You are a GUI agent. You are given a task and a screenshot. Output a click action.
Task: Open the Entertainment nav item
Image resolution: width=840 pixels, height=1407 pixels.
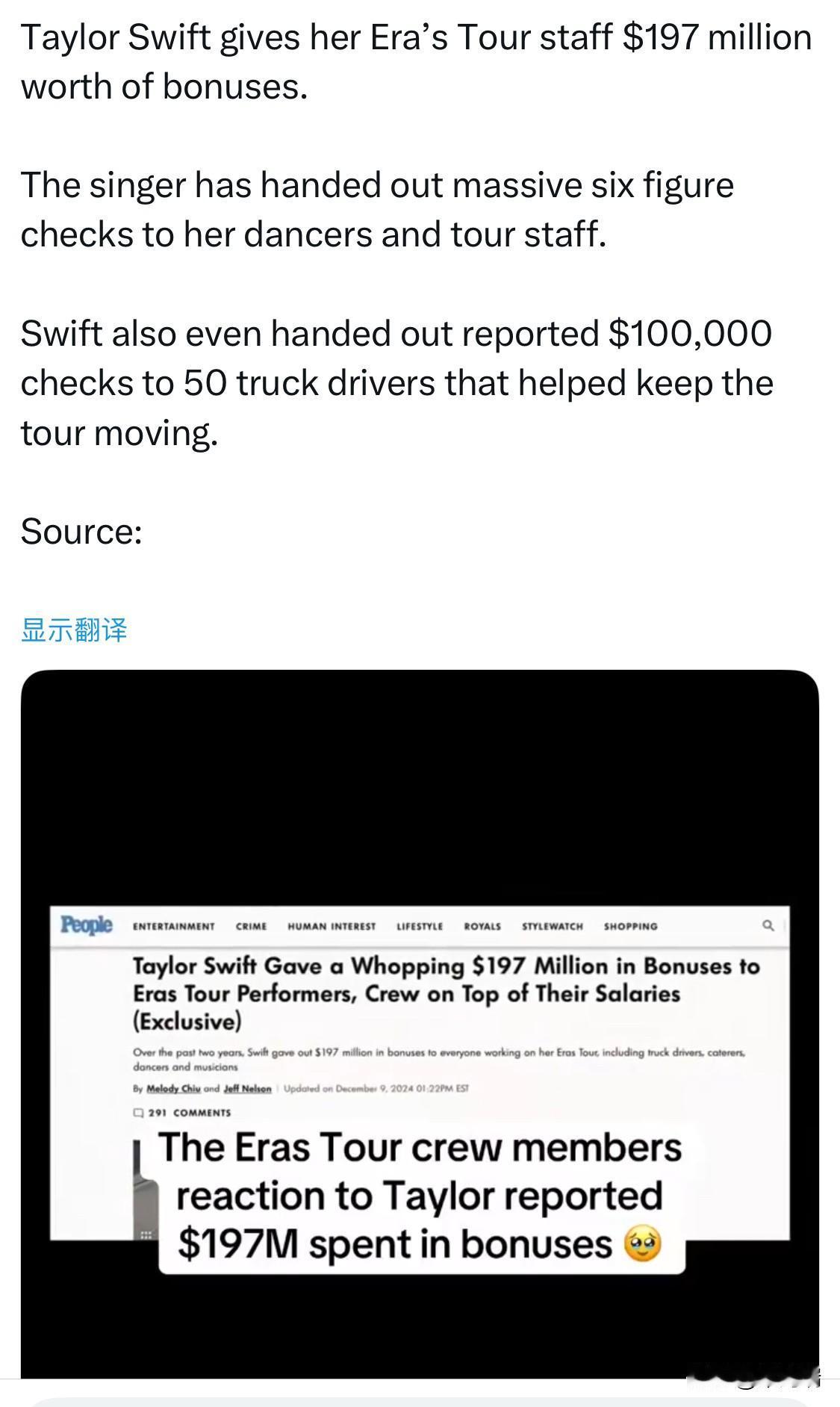tap(173, 926)
